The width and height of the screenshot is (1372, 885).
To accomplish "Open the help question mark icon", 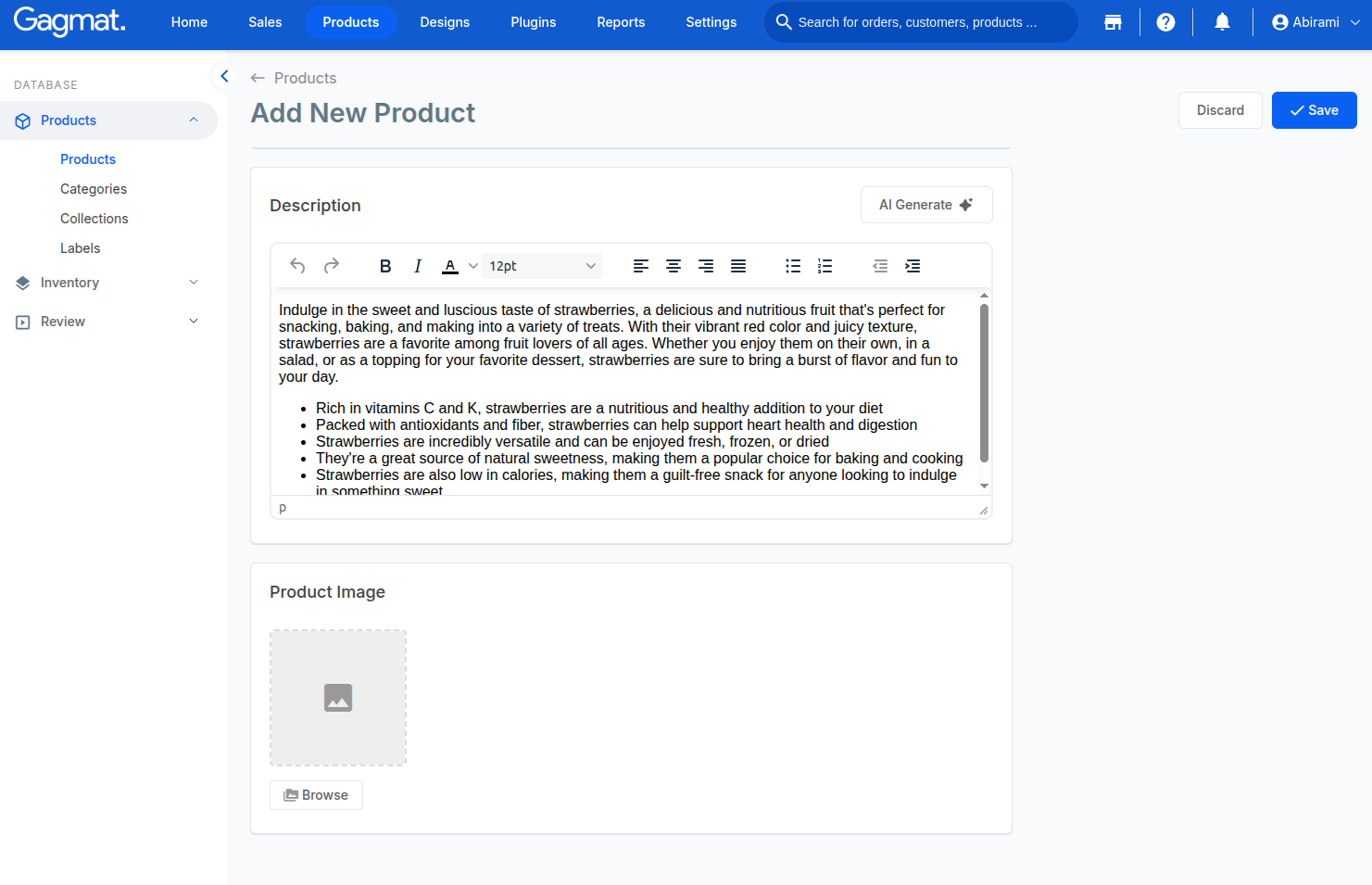I will click(x=1166, y=22).
